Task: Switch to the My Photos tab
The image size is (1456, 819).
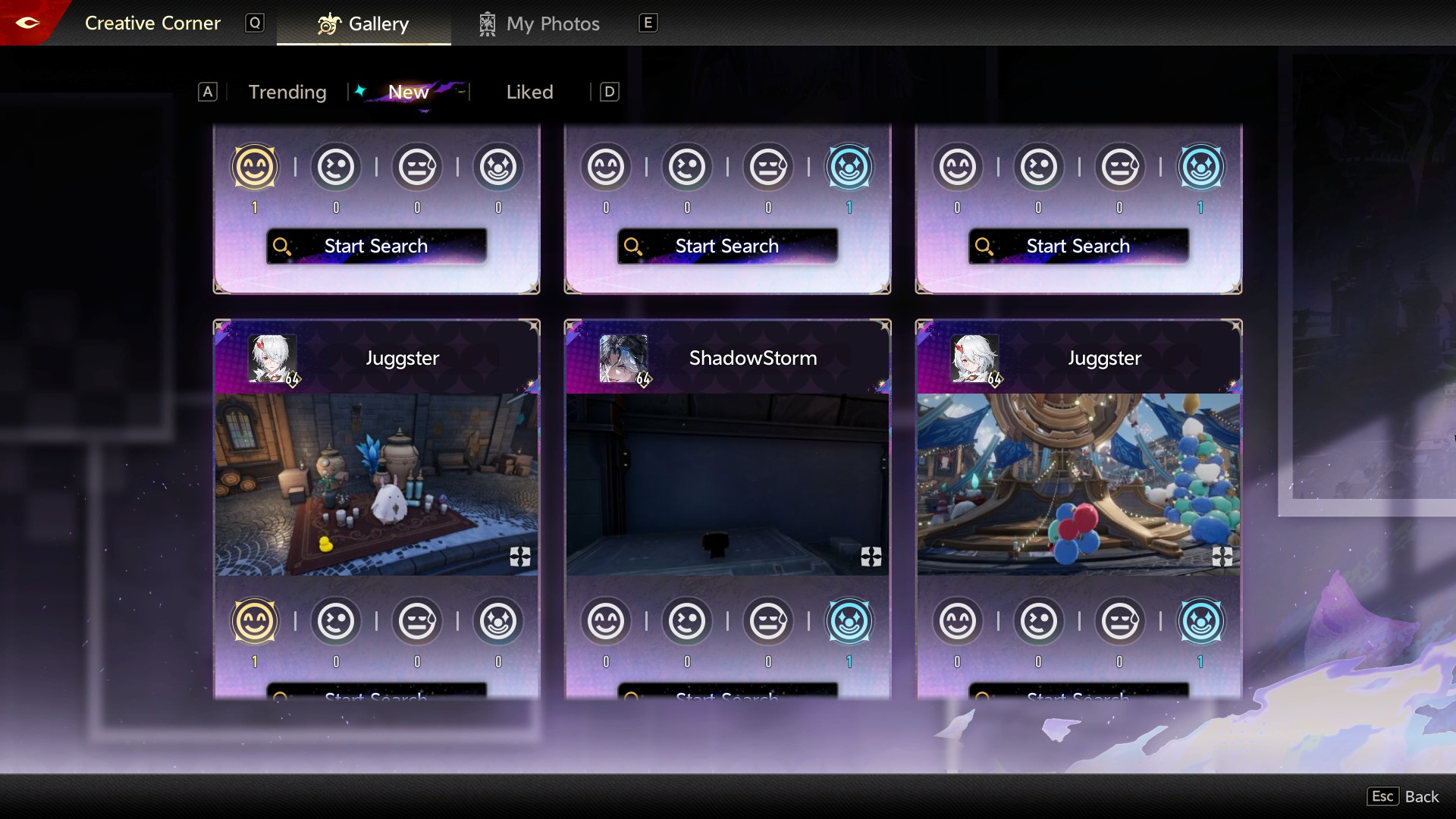Action: pos(539,24)
